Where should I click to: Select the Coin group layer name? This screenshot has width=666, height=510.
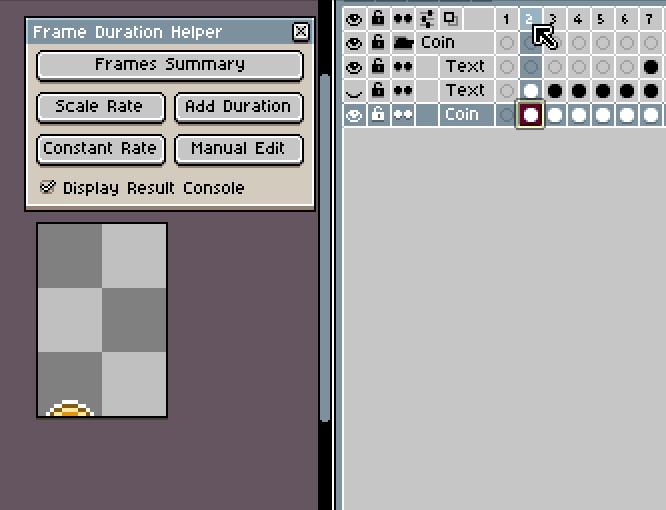[x=438, y=43]
